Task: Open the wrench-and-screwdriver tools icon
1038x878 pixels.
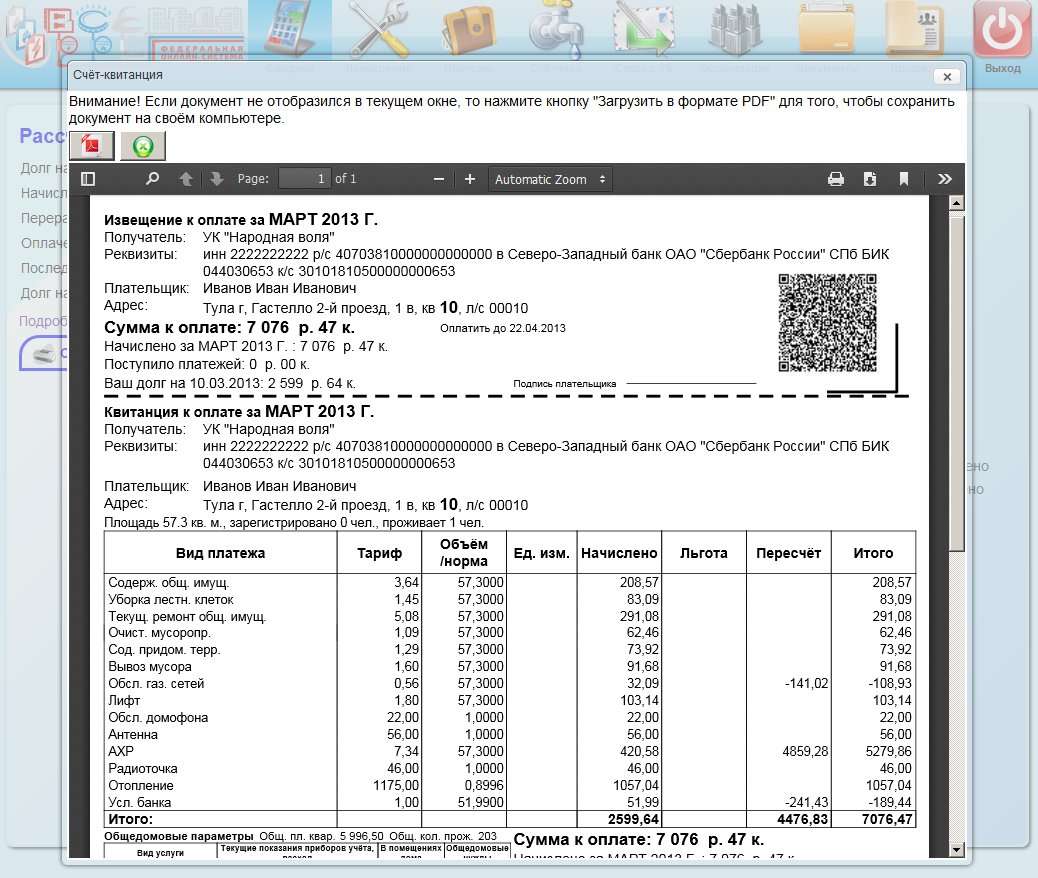Action: [x=379, y=29]
